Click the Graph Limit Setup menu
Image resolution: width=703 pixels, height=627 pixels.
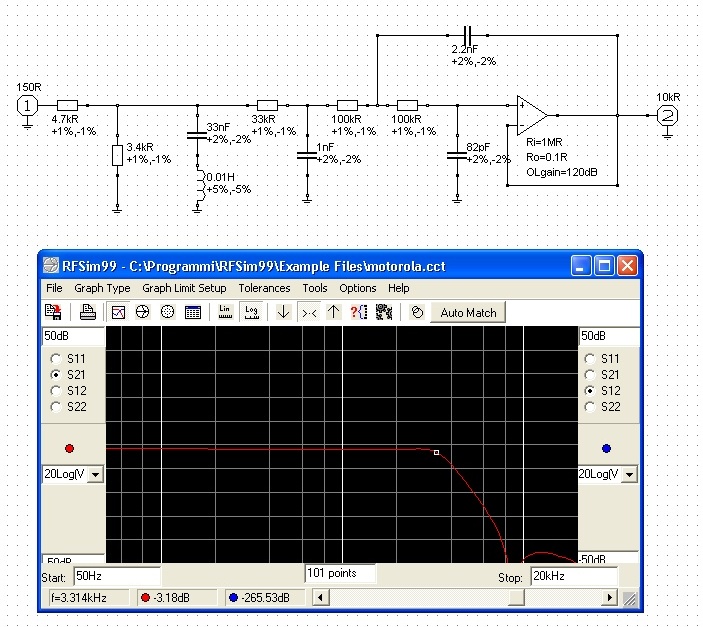184,288
